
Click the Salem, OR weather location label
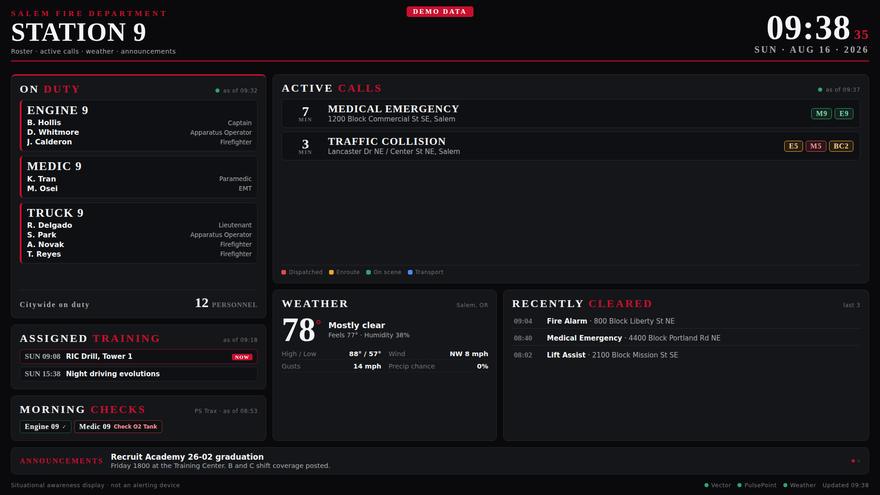472,305
